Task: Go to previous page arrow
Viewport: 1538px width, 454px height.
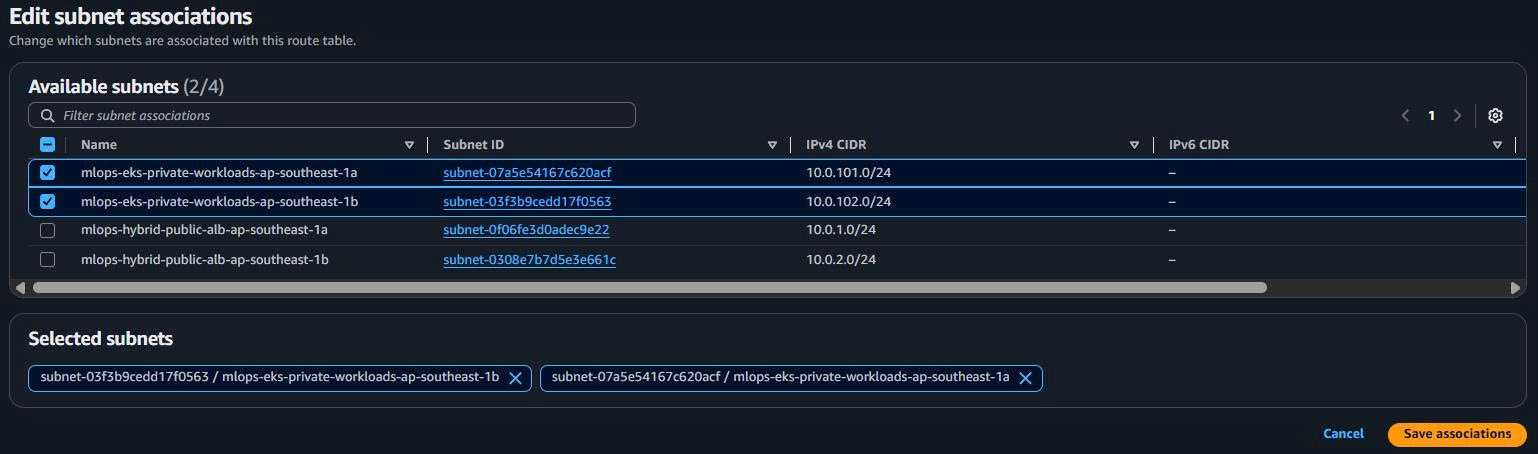Action: [x=1405, y=115]
